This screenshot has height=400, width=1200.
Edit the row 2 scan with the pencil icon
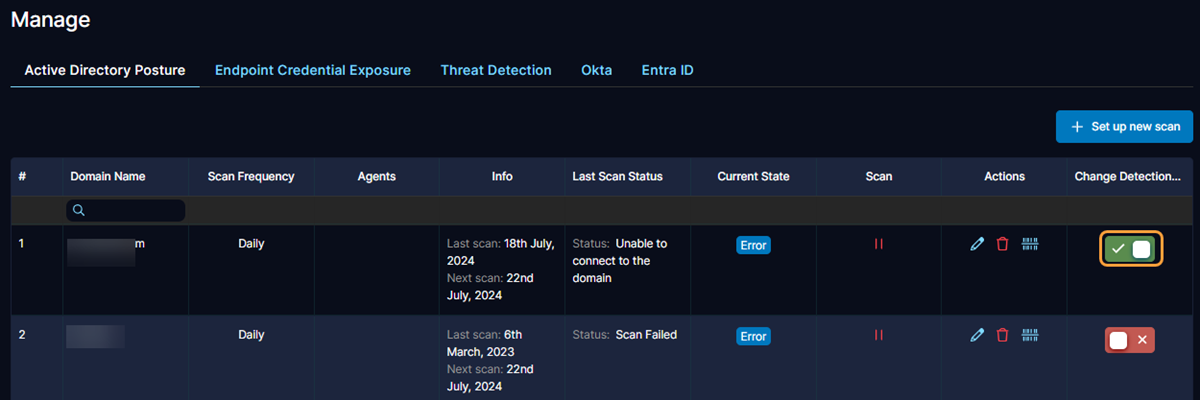click(977, 336)
